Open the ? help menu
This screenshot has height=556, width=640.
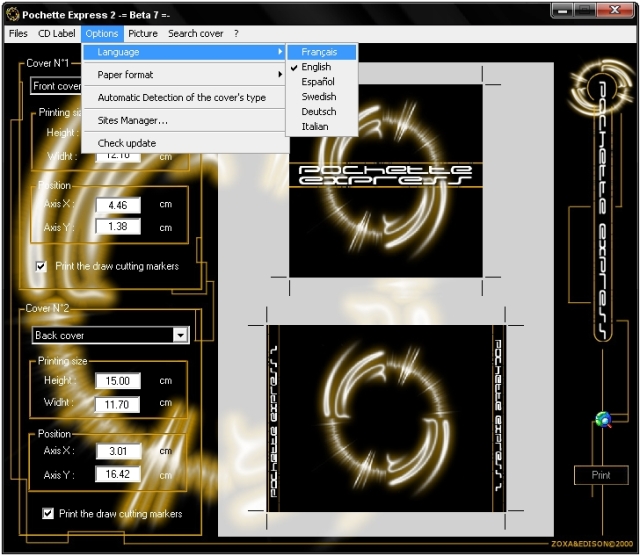pyautogui.click(x=236, y=33)
